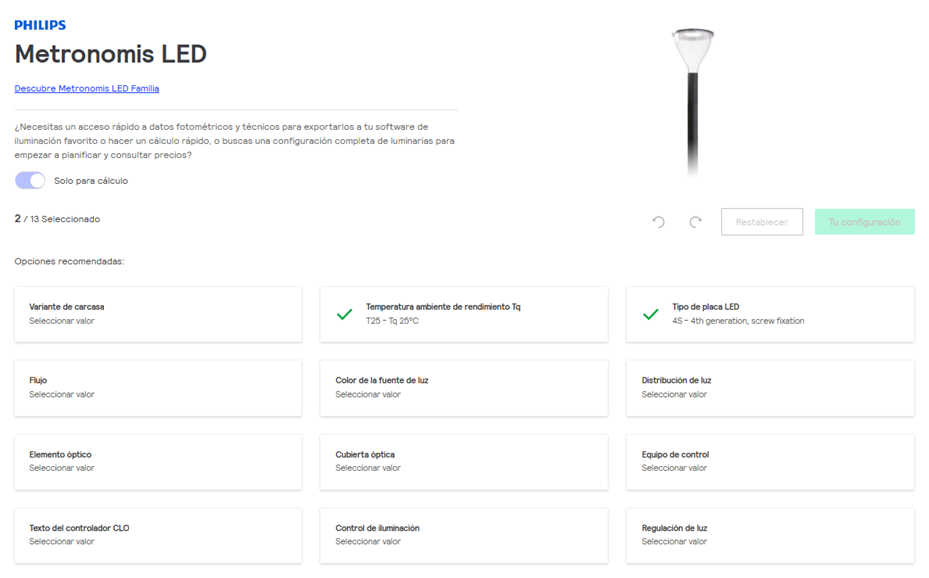Open the Flujo value selector
This screenshot has width=929, height=578.
coord(158,388)
